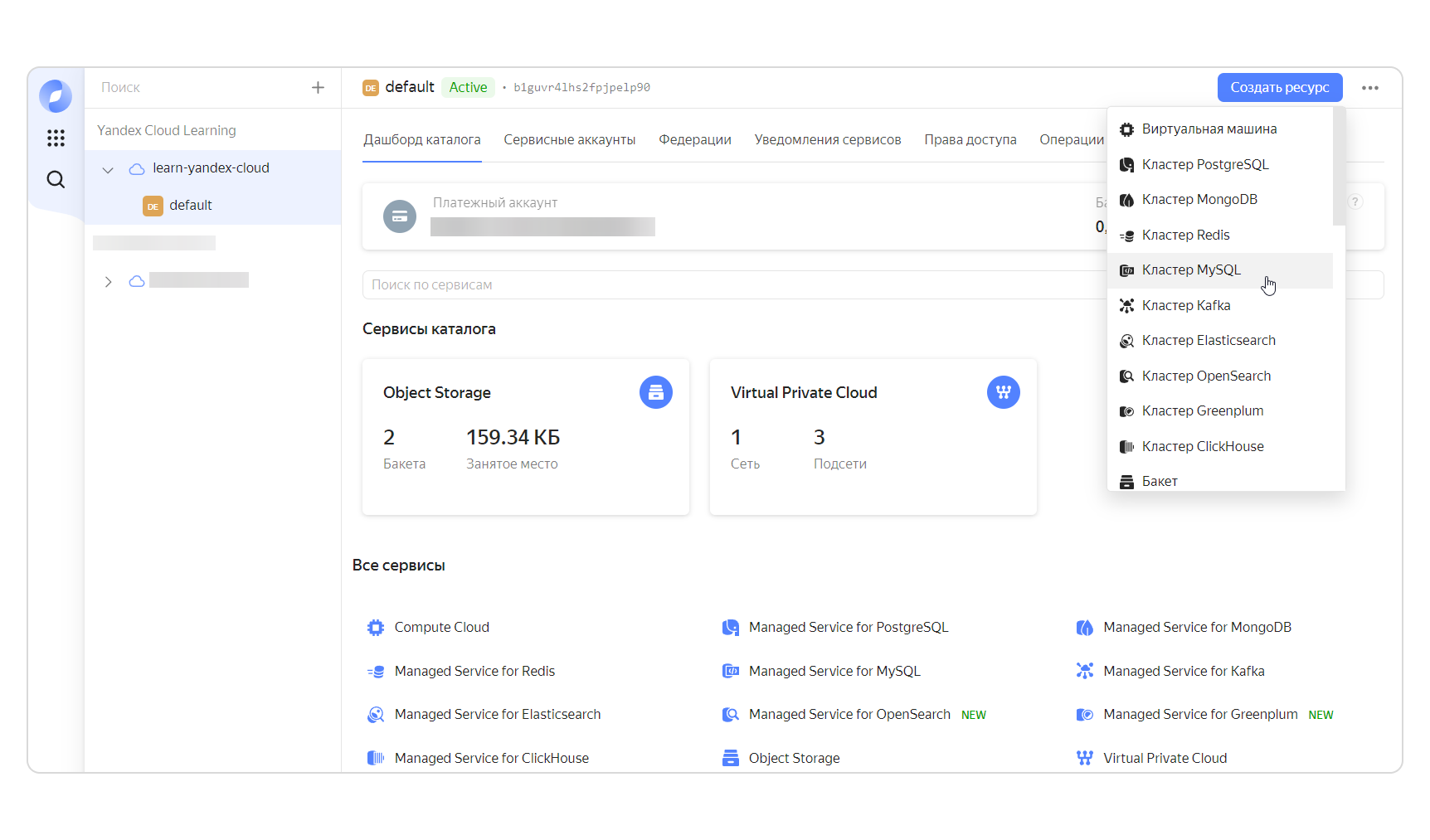
Task: Open the Object Storage card title
Action: (x=437, y=393)
